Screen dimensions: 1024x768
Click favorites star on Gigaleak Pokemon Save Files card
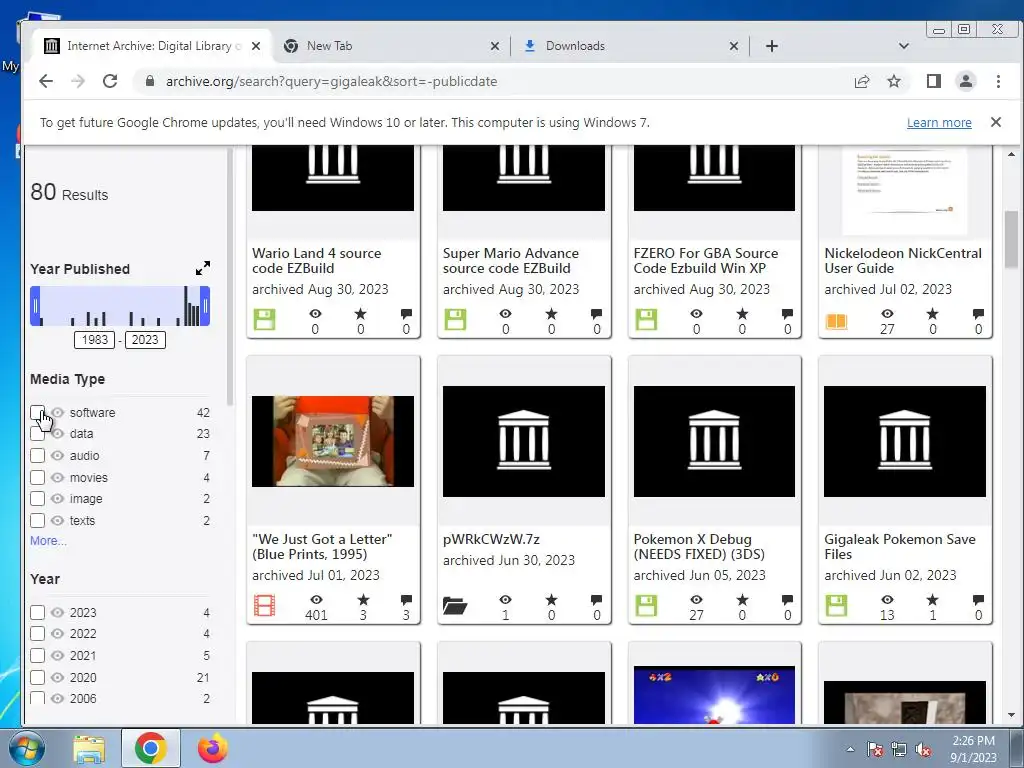click(x=933, y=600)
